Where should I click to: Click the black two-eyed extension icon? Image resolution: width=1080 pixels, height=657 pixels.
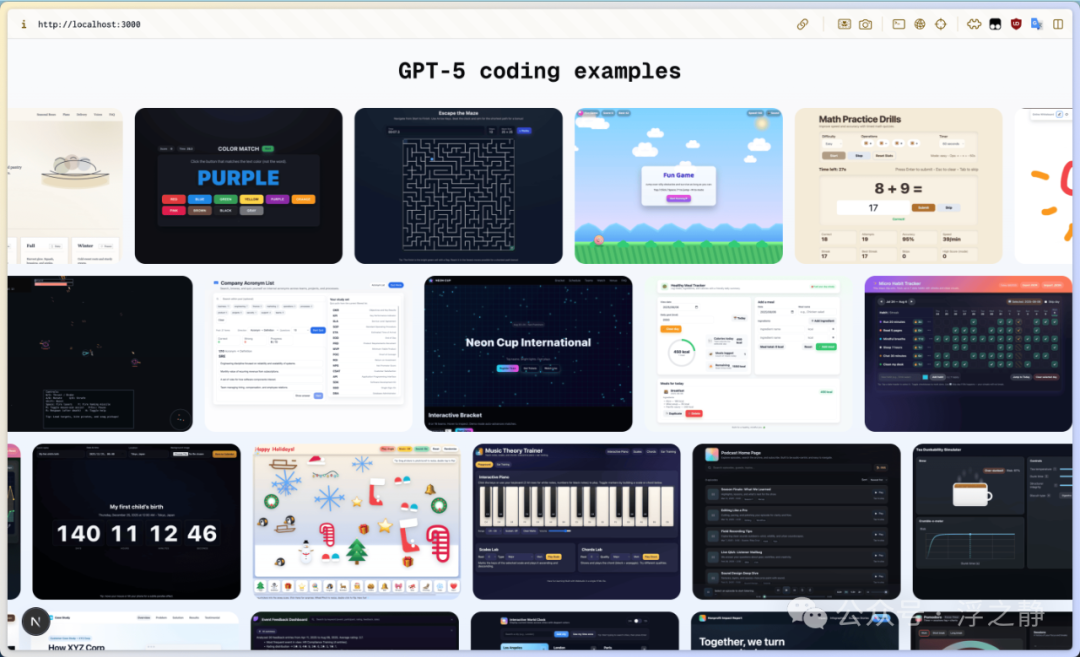tap(995, 24)
